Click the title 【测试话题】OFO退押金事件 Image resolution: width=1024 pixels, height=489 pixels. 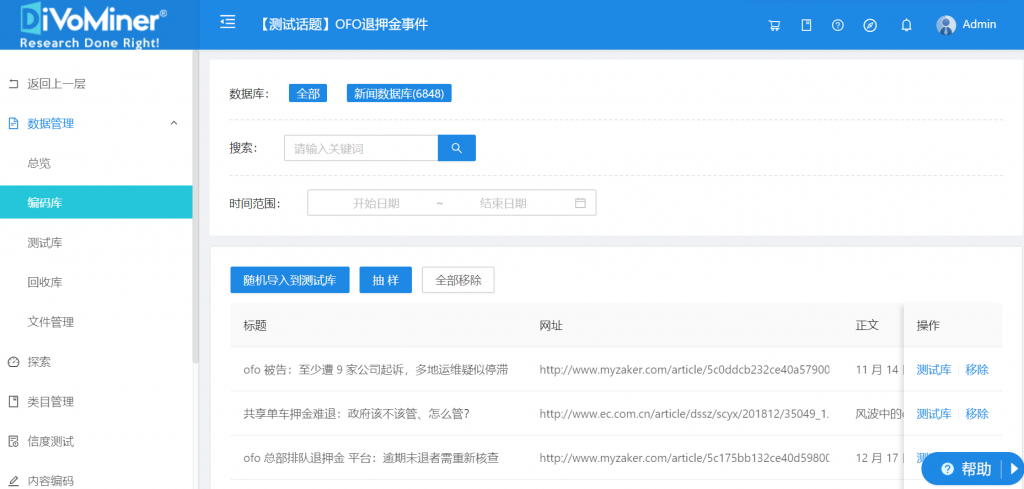[342, 25]
